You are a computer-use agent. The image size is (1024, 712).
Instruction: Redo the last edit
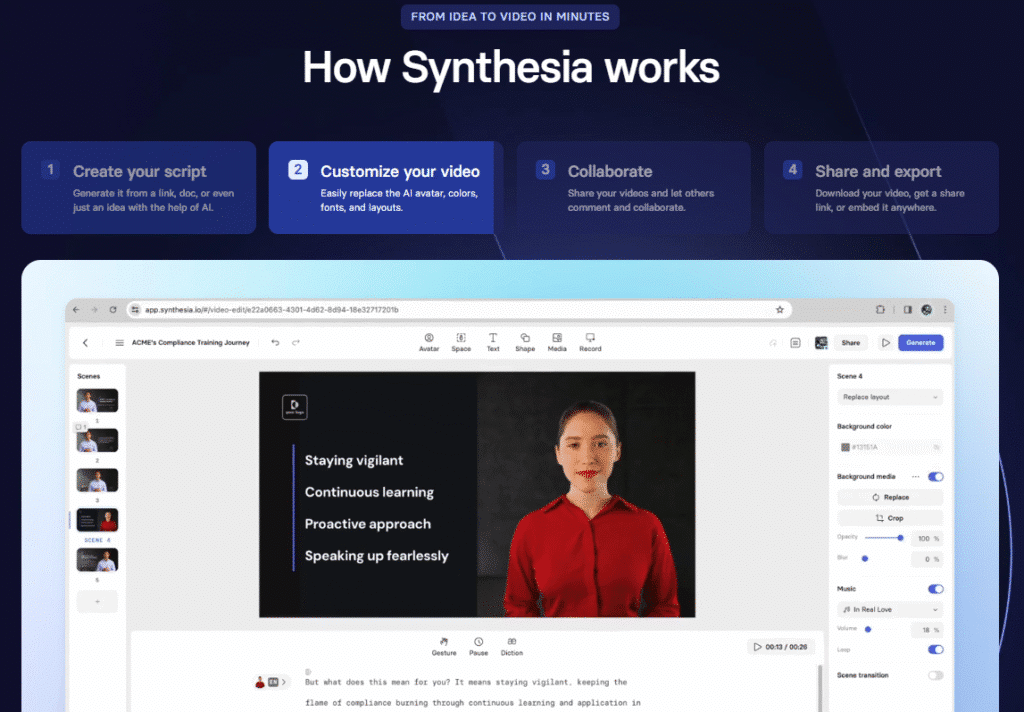click(296, 342)
